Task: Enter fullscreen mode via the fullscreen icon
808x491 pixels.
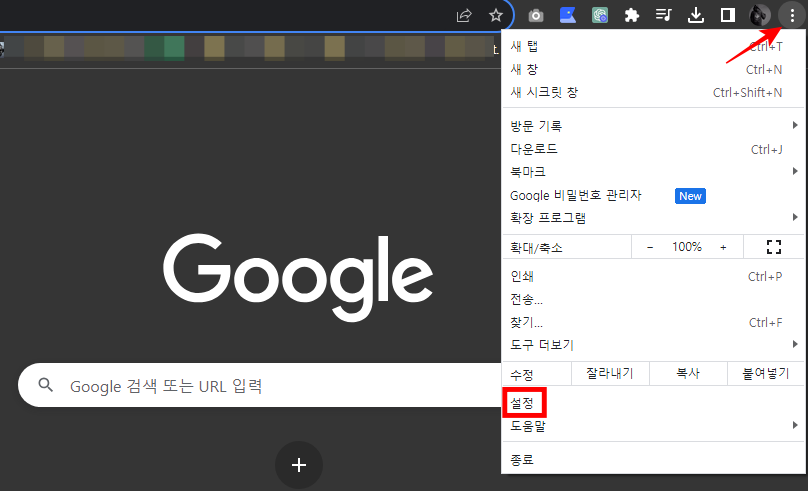Action: coord(773,247)
